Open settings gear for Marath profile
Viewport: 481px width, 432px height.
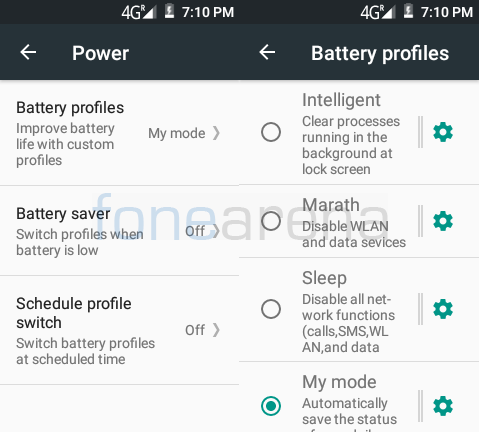[443, 221]
